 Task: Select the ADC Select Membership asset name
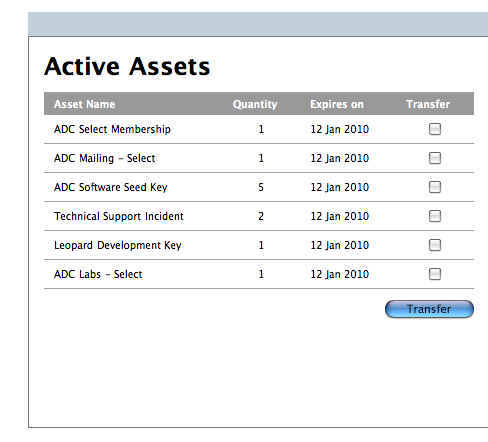tap(112, 129)
